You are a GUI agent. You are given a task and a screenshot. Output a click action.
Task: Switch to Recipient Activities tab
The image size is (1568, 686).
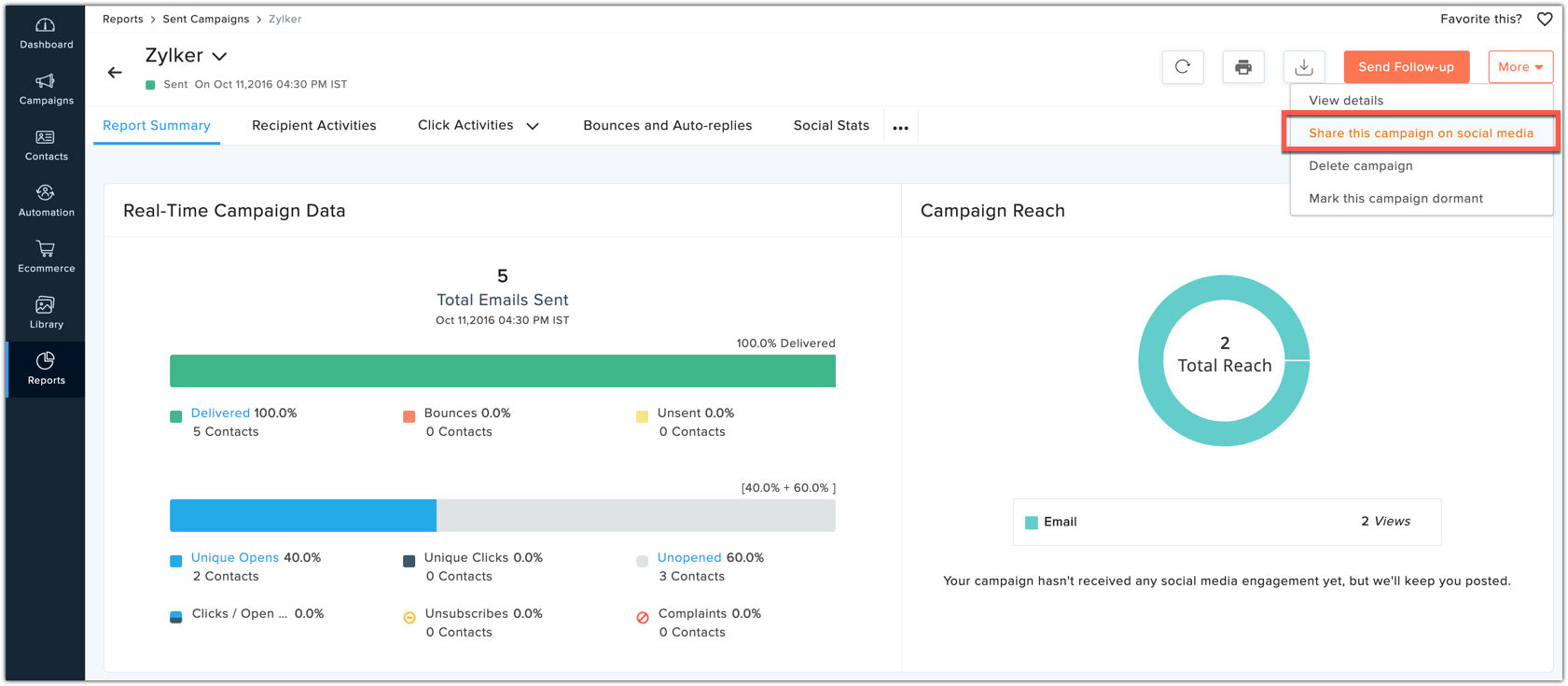[313, 126]
